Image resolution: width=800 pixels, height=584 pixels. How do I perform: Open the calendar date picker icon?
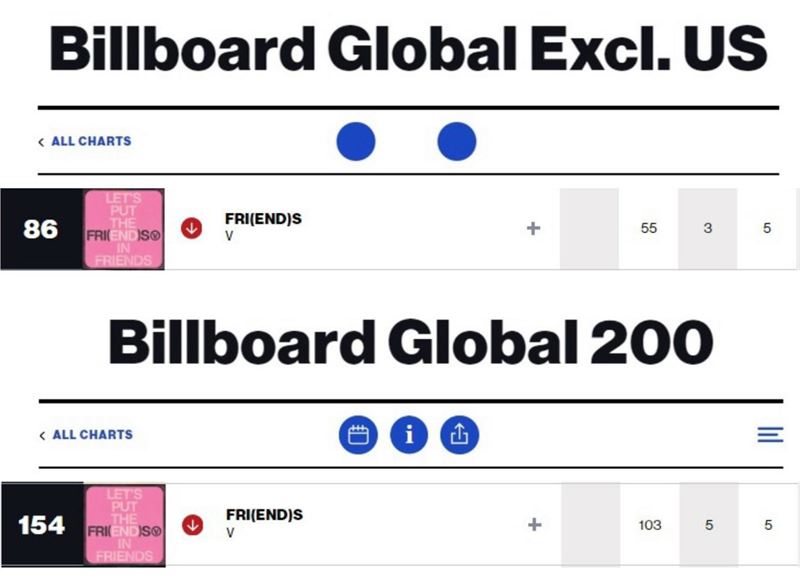point(358,435)
